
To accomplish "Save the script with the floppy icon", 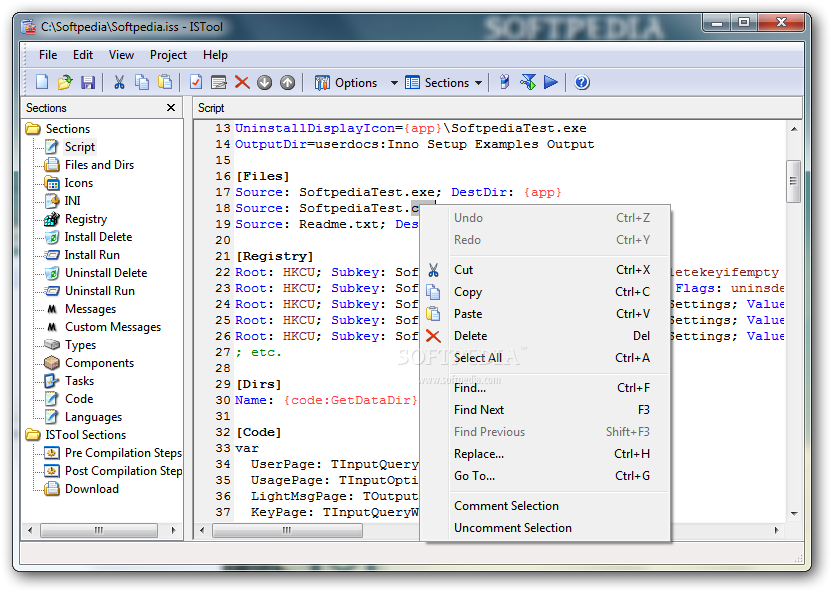I will click(88, 82).
